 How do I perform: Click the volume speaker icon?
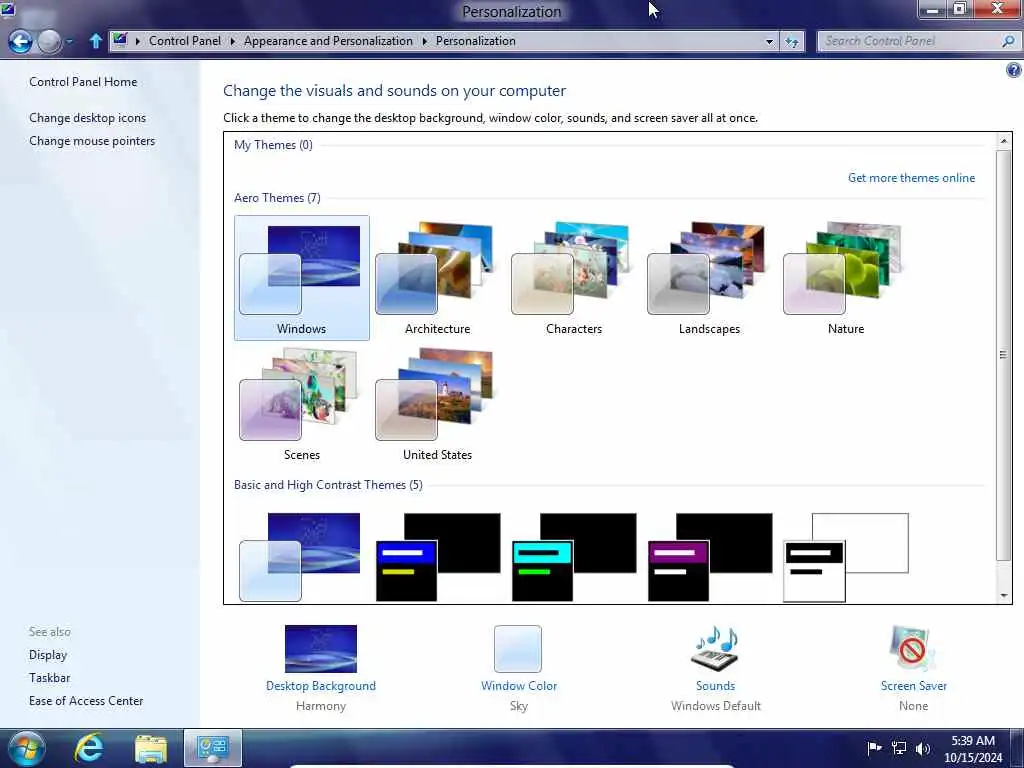(923, 748)
